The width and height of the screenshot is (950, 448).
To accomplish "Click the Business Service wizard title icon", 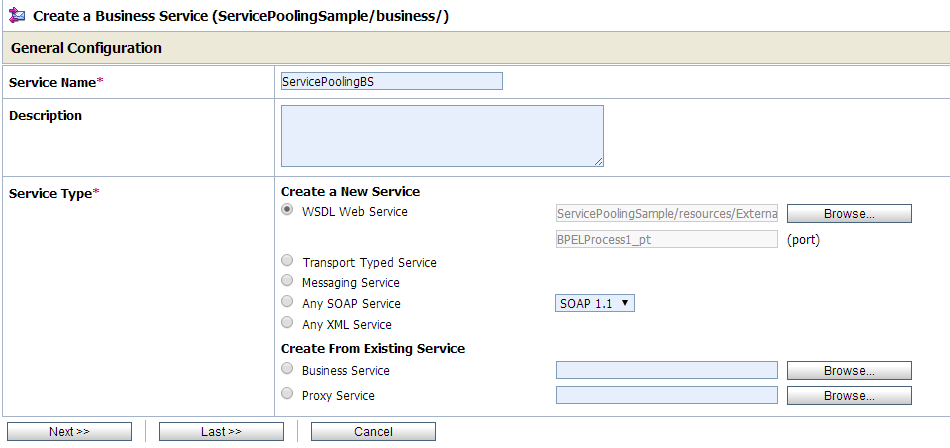I will pos(17,17).
